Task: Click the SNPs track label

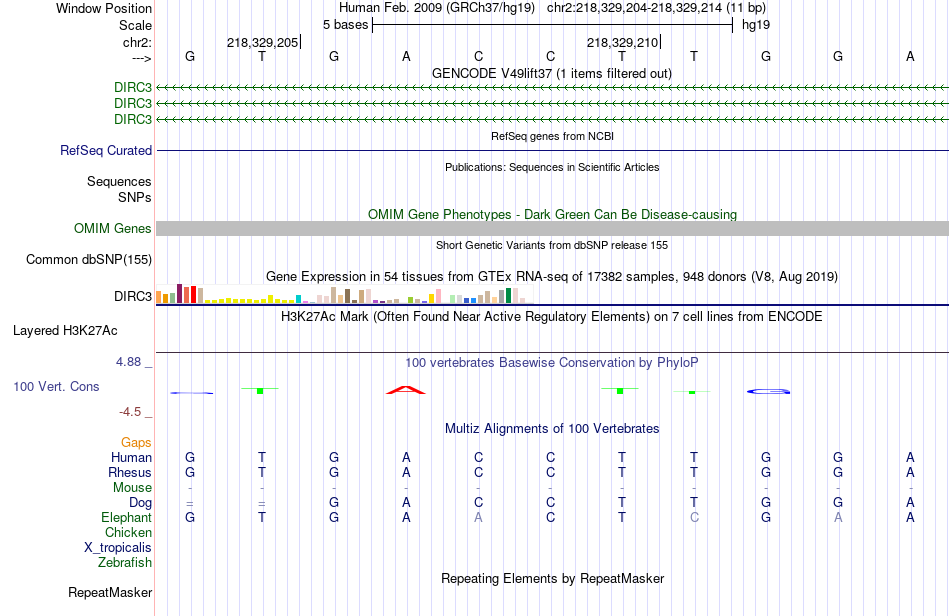Action: [x=135, y=197]
